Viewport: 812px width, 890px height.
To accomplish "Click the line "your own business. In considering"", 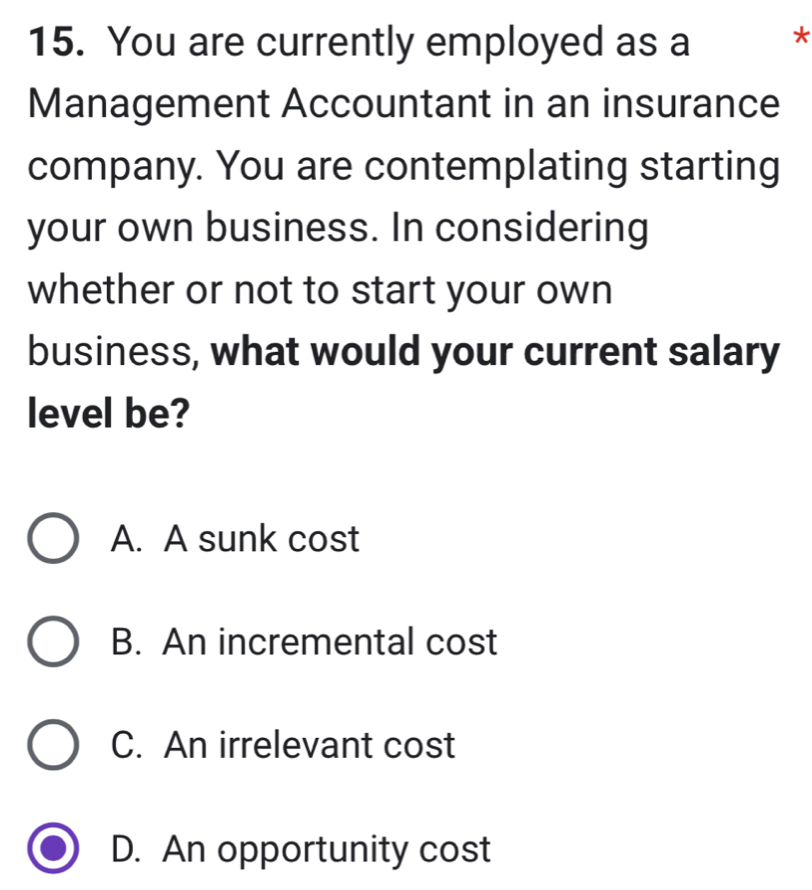I will point(338,230).
